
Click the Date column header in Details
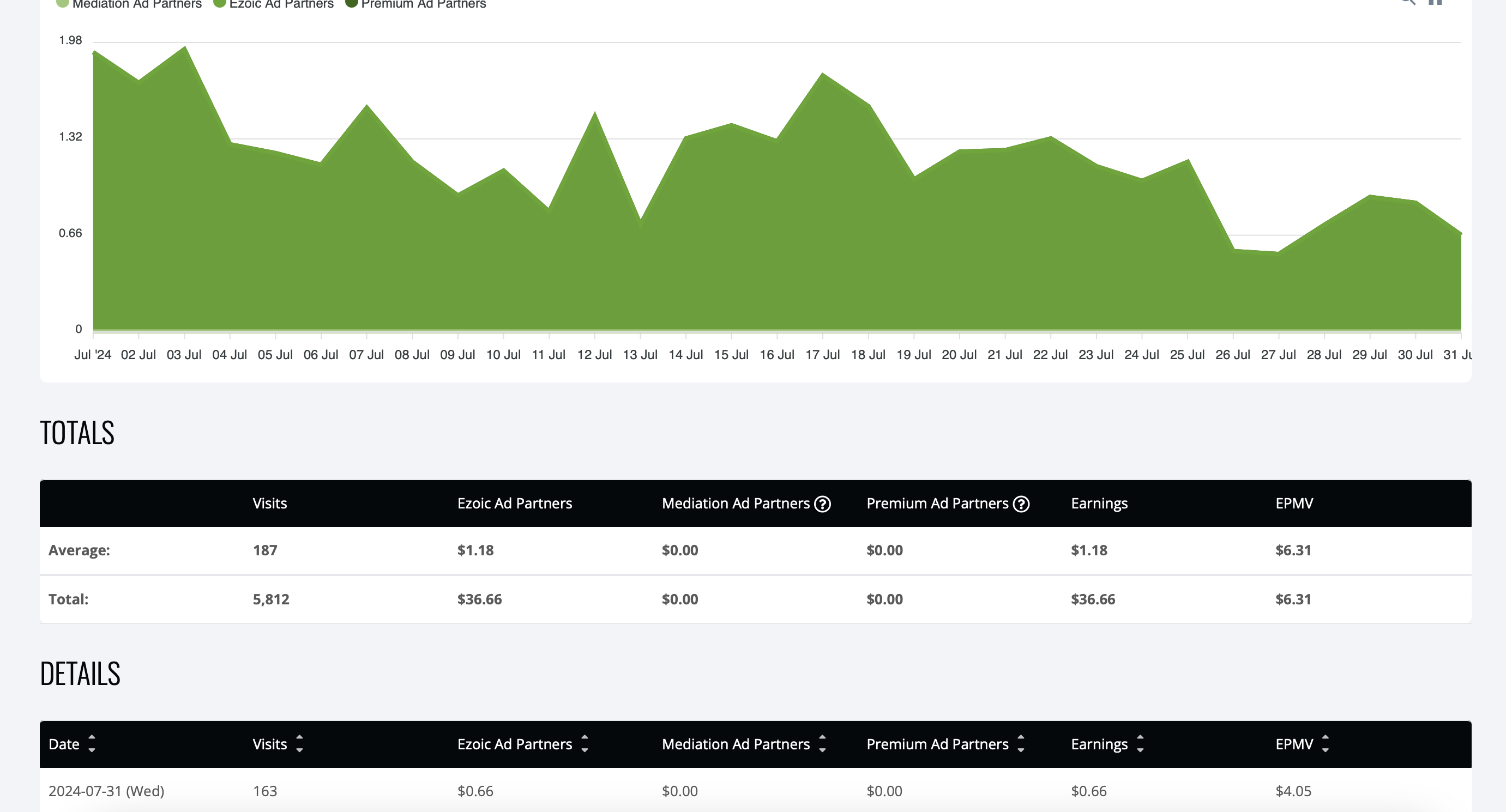[x=64, y=744]
